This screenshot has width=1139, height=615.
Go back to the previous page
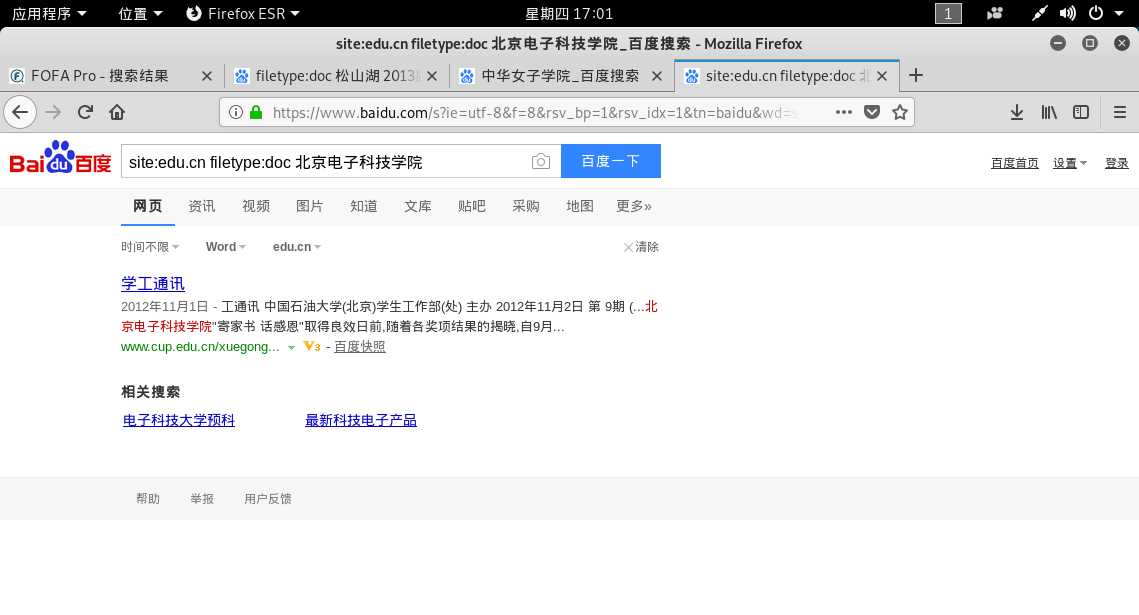(x=20, y=113)
